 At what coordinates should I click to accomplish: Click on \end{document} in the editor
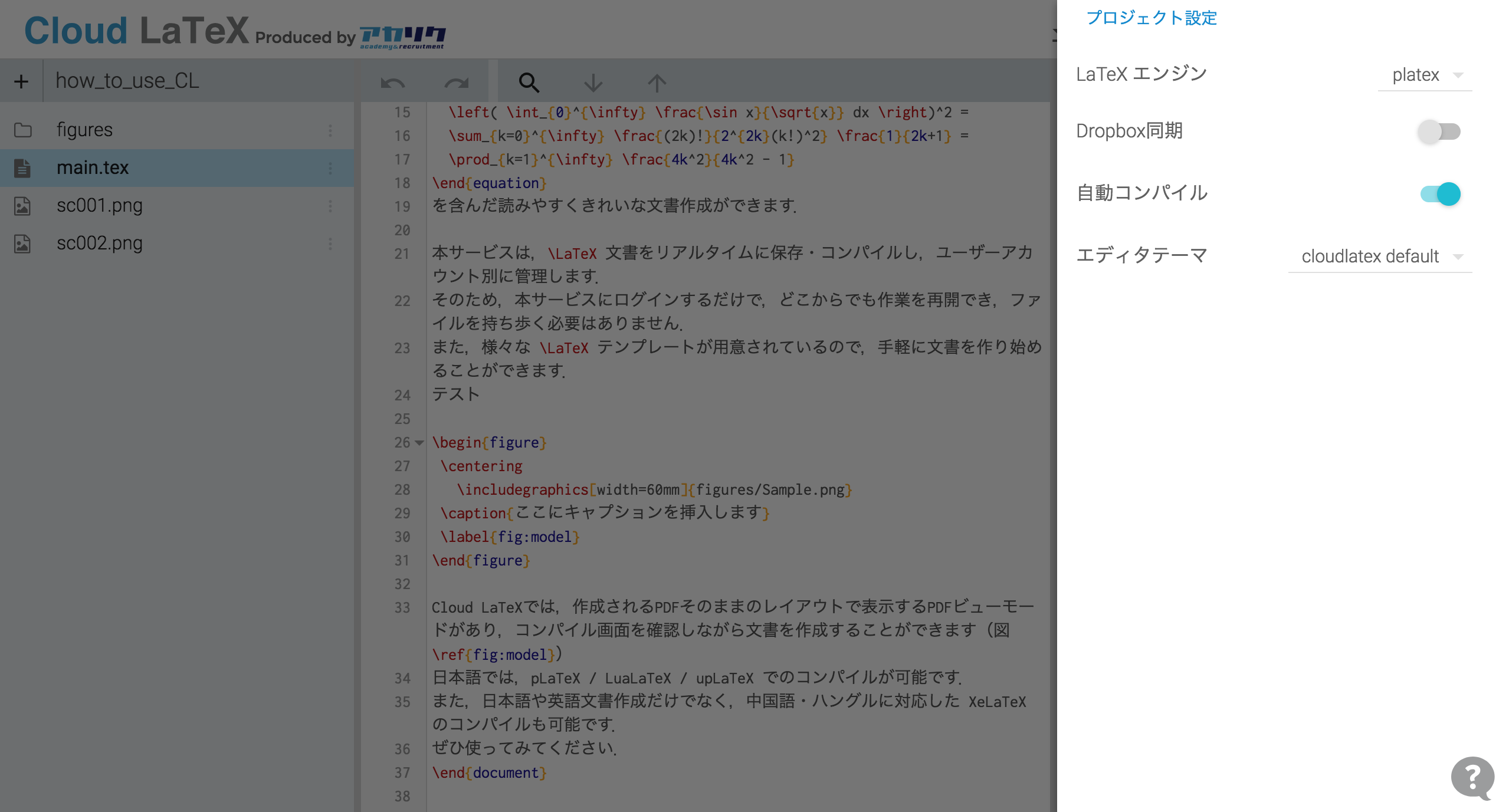pyautogui.click(x=489, y=772)
